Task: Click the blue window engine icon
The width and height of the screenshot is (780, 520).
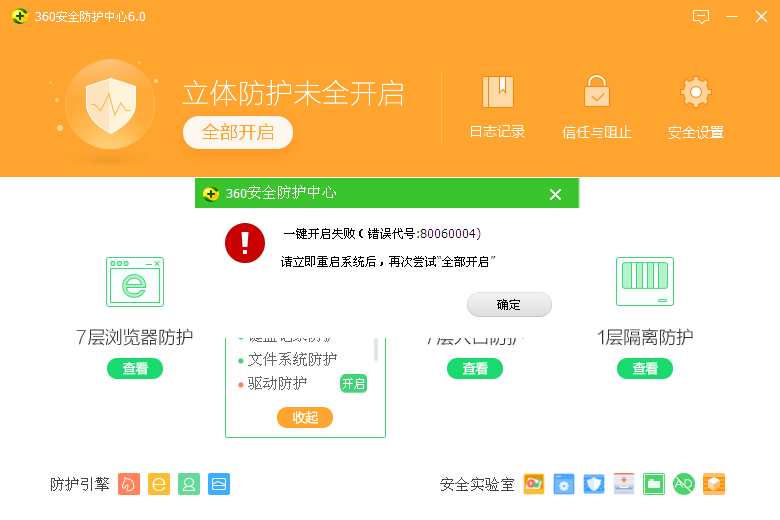Action: 218,484
